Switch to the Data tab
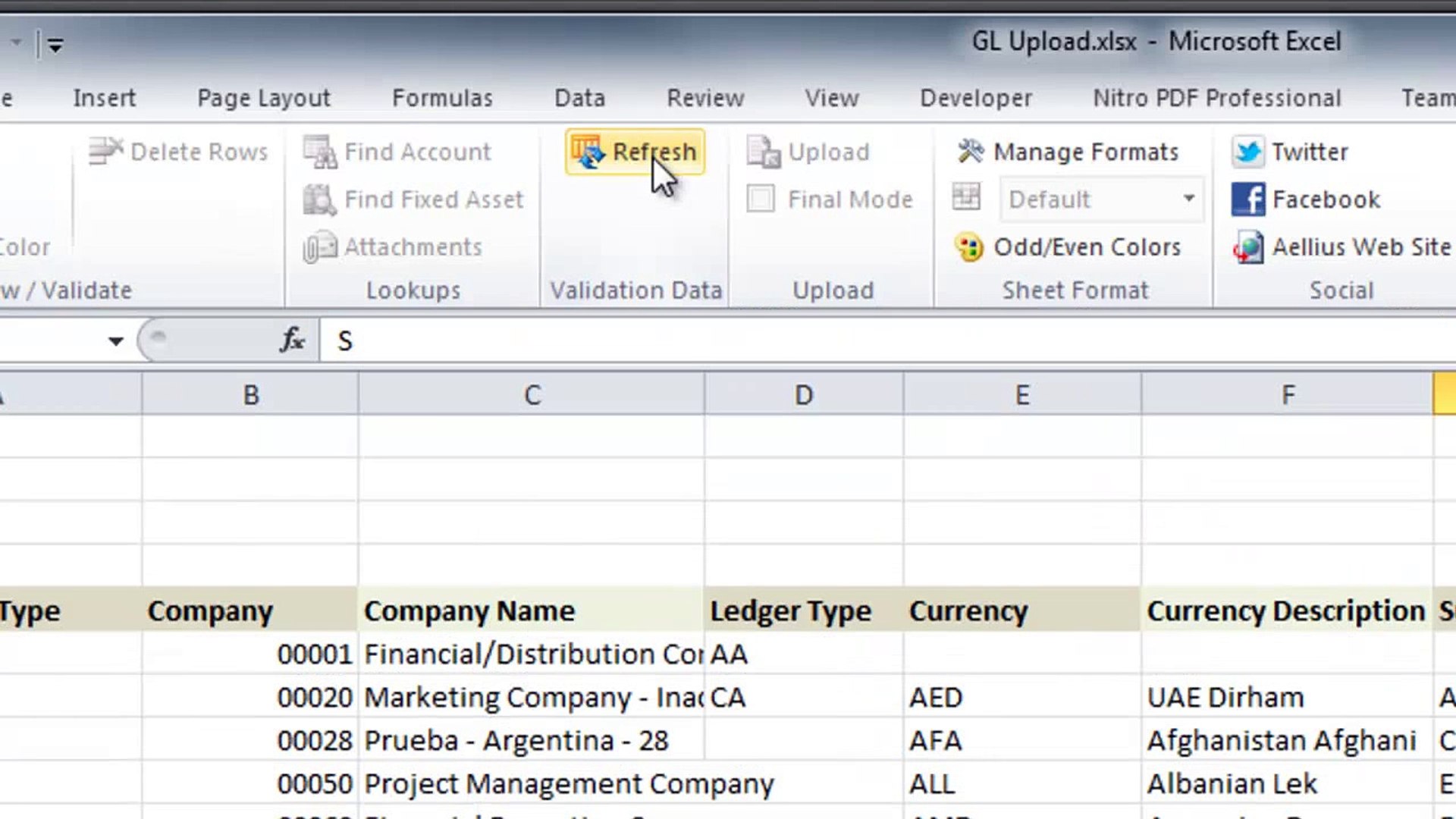 click(579, 98)
